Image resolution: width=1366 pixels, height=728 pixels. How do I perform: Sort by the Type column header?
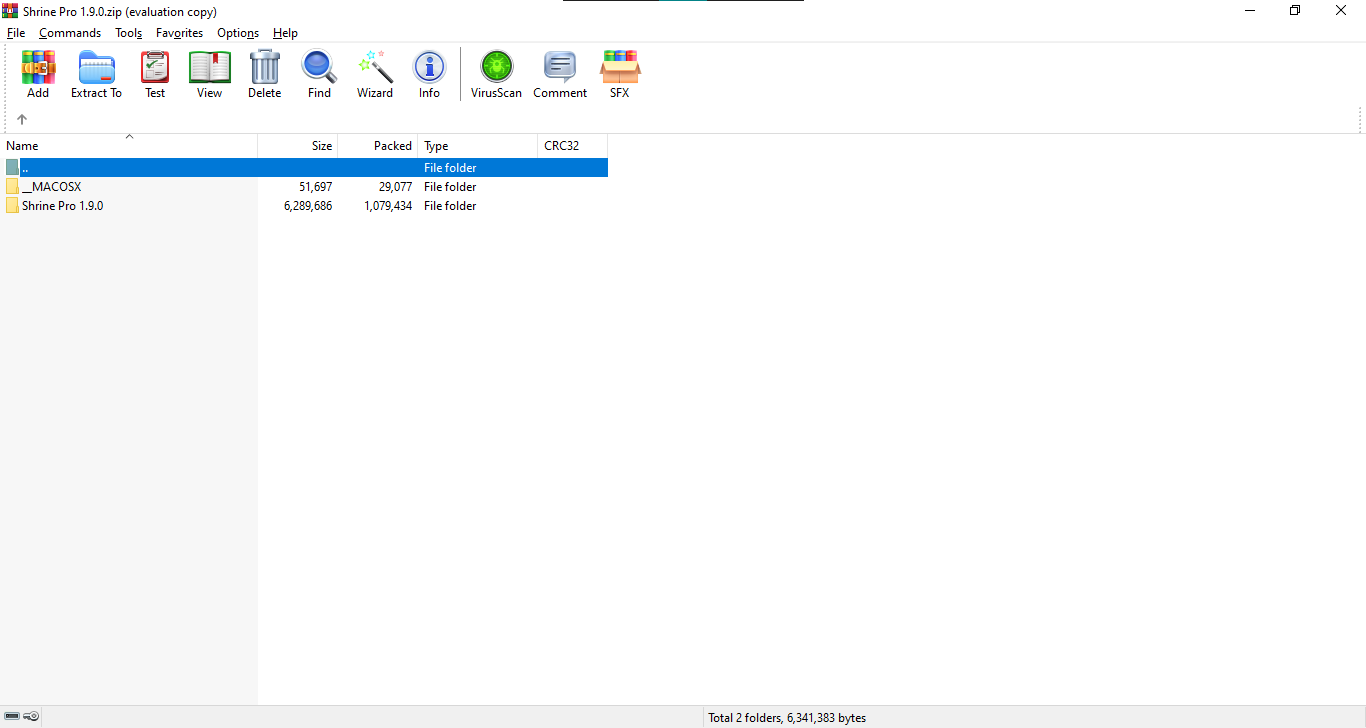pos(478,146)
